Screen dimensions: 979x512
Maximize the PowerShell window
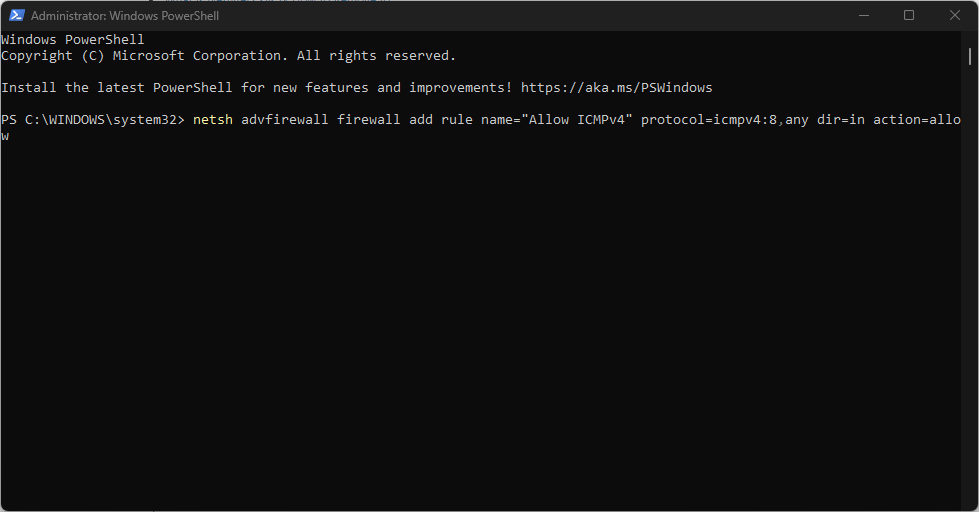(x=909, y=15)
